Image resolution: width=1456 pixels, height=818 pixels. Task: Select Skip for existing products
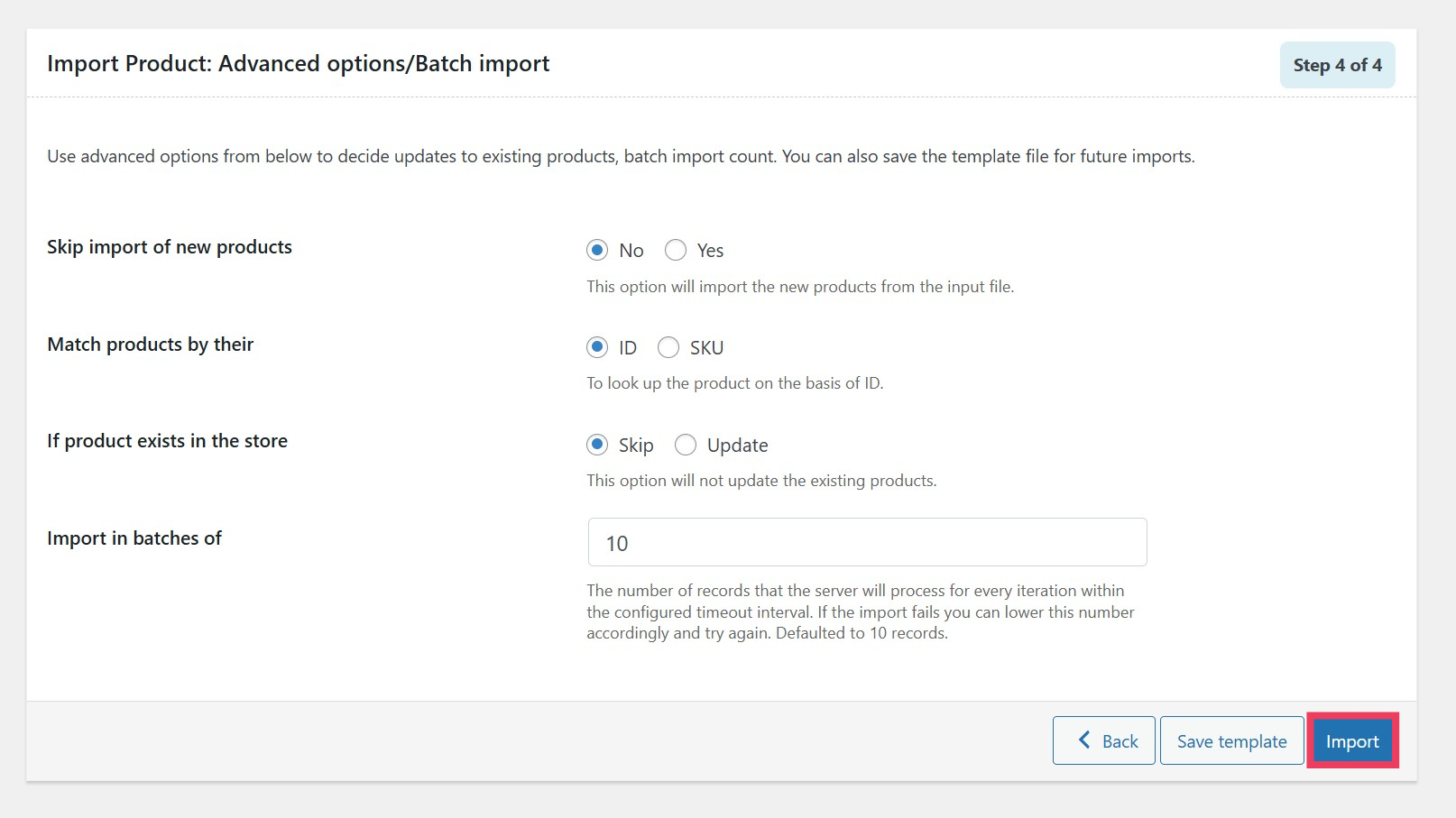pyautogui.click(x=597, y=445)
